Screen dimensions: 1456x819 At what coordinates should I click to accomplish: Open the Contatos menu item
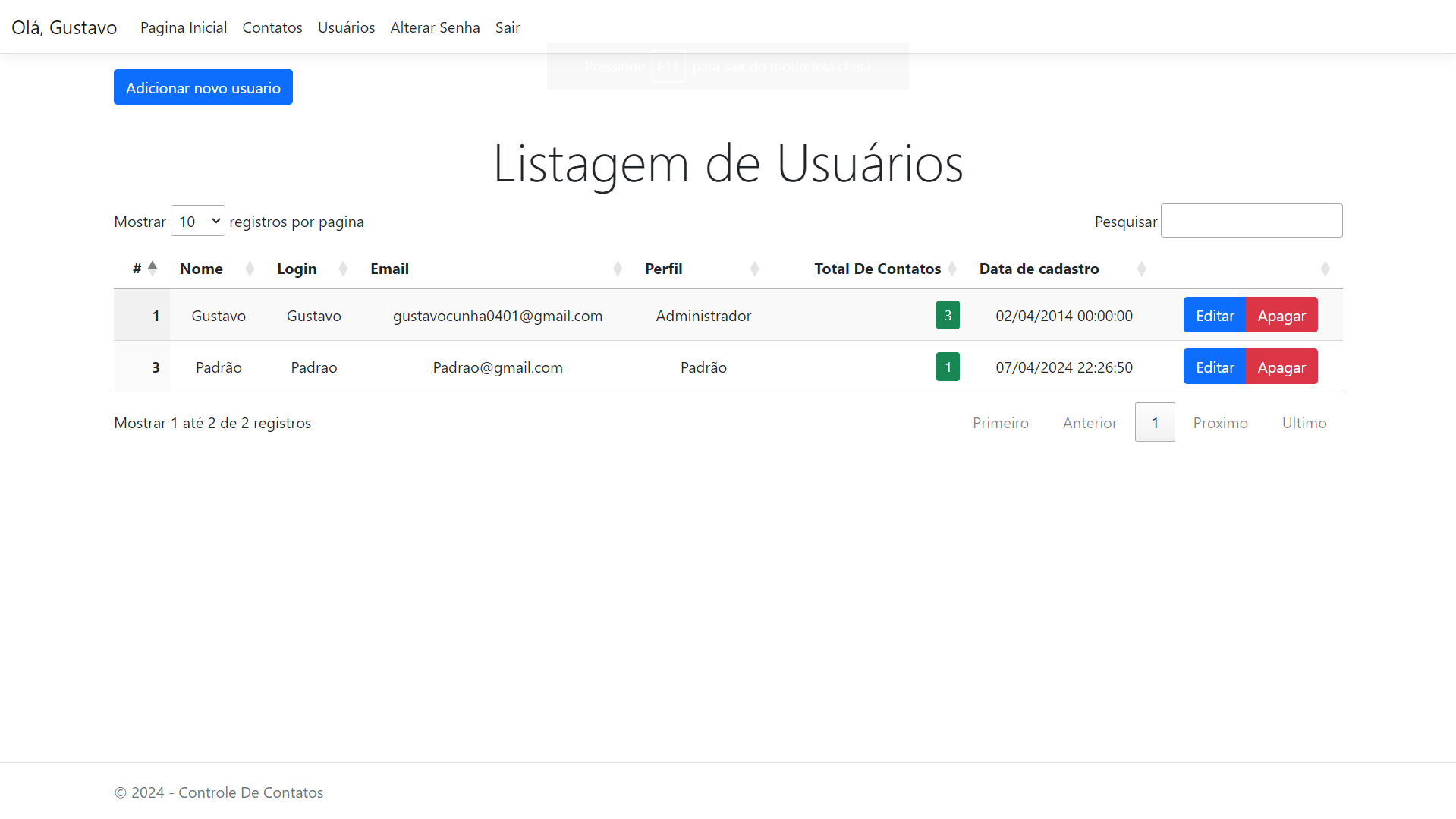[x=272, y=27]
